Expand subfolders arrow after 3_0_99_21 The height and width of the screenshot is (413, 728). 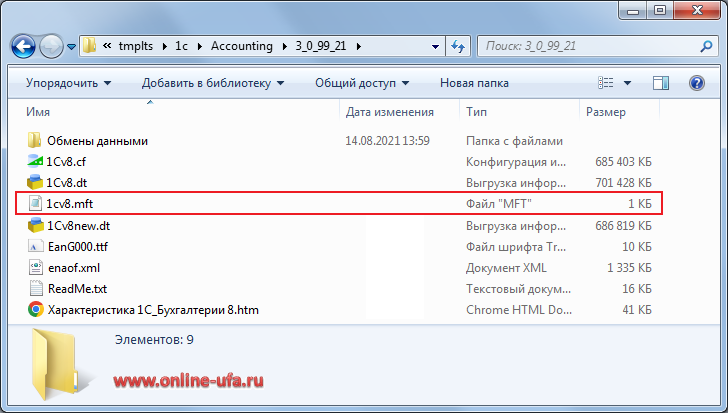358,46
